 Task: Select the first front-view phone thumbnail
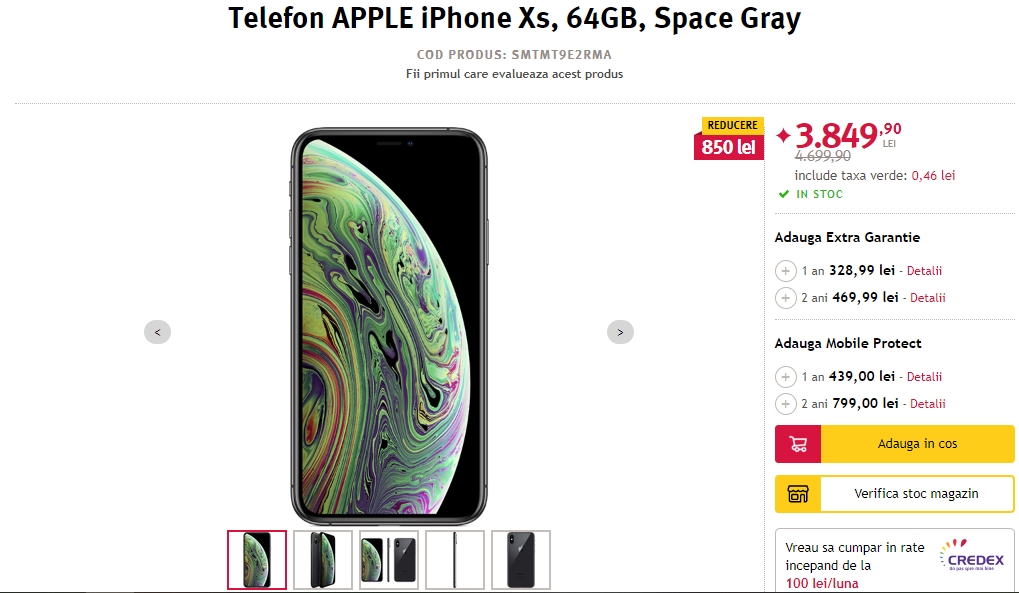[x=257, y=559]
